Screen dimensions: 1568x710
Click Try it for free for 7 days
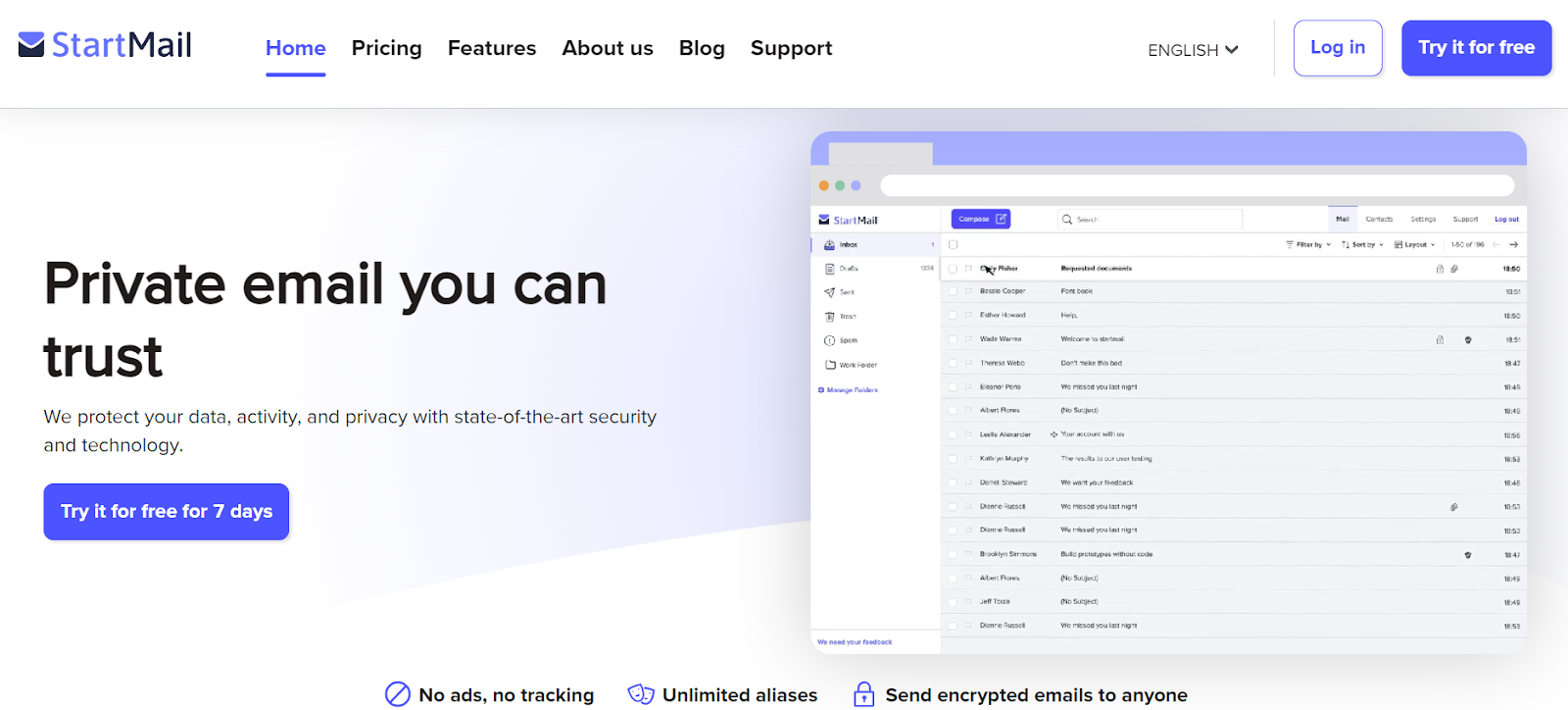pos(167,512)
